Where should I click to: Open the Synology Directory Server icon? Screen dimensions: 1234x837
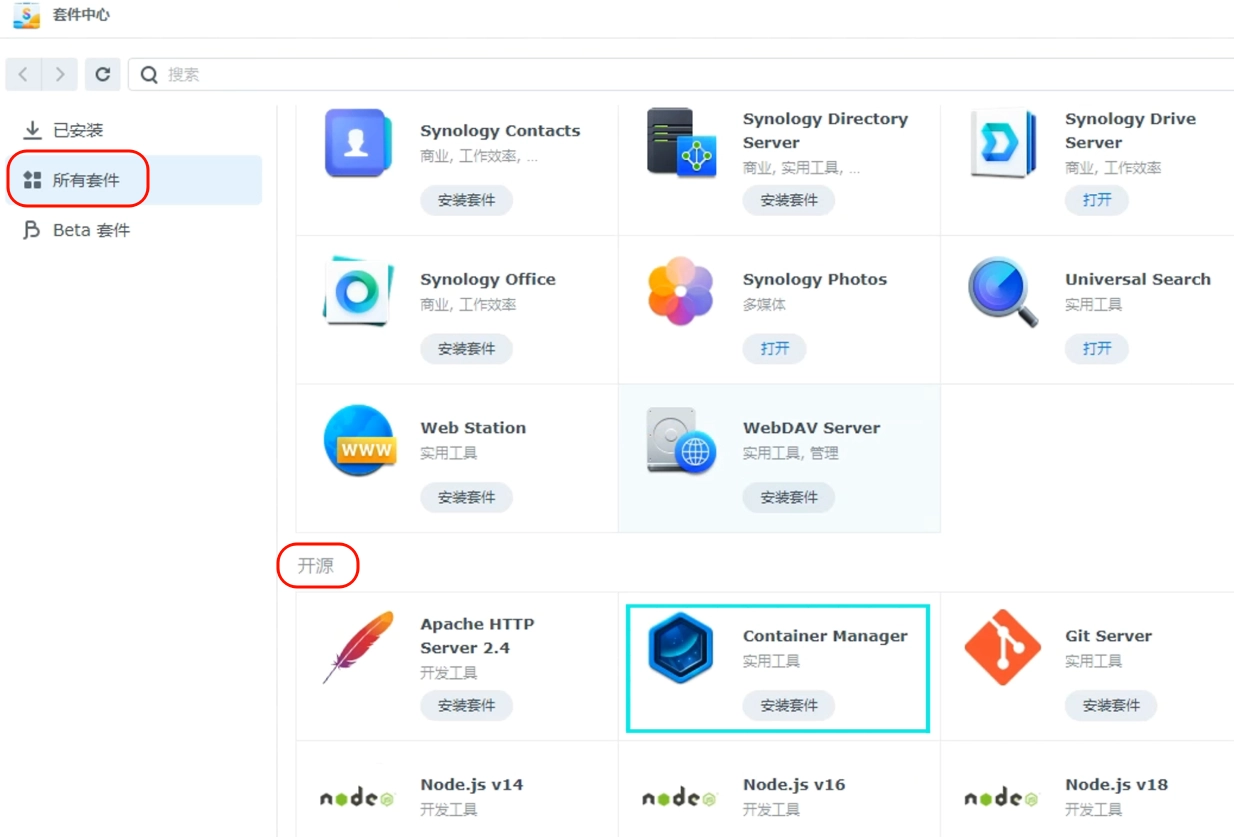[x=681, y=143]
